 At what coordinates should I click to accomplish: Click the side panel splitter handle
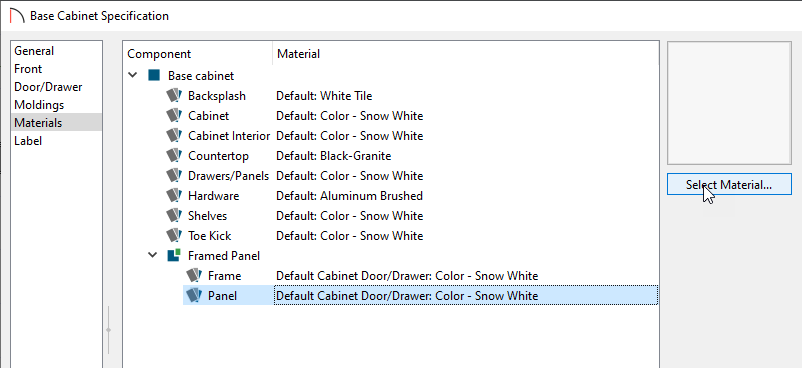pyautogui.click(x=108, y=330)
